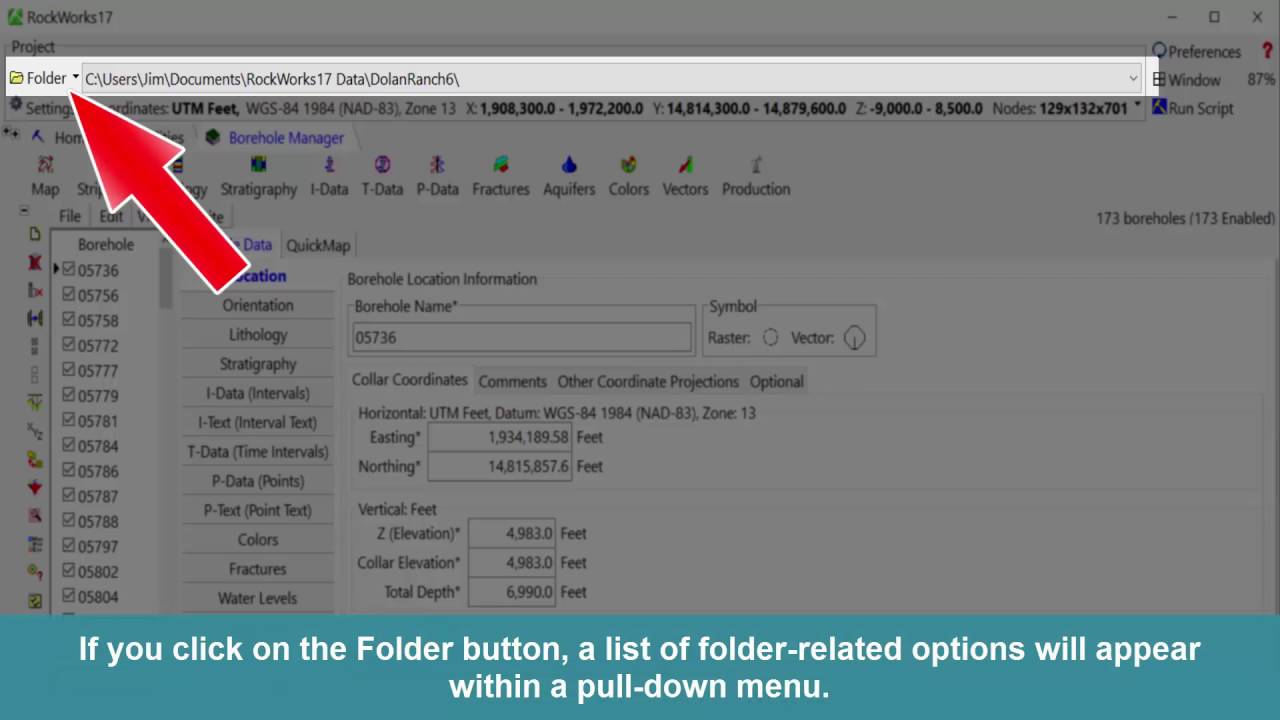This screenshot has height=720, width=1280.
Task: Open the Optional tab
Action: click(x=776, y=381)
